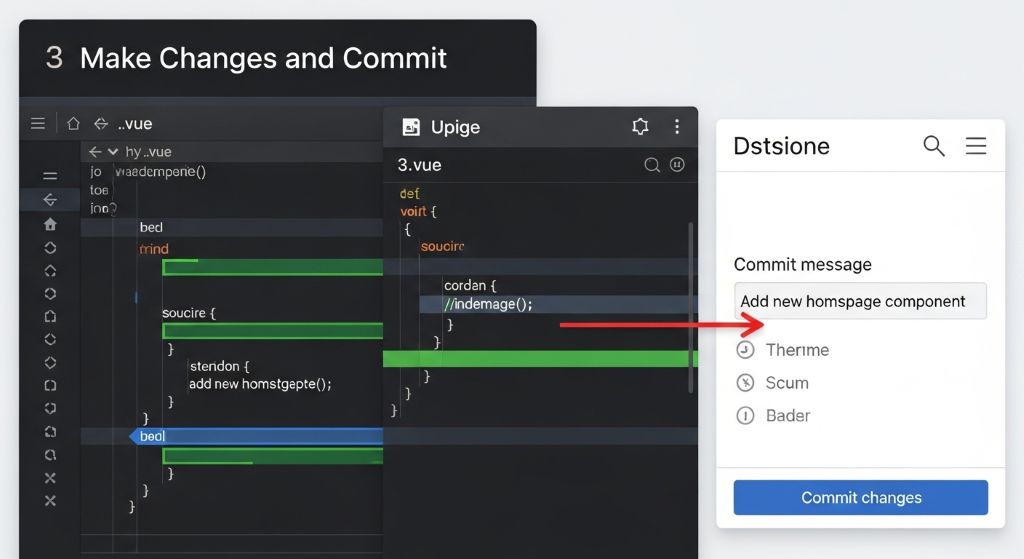
Task: Click the 'cordan {' code line
Action: tap(470, 285)
